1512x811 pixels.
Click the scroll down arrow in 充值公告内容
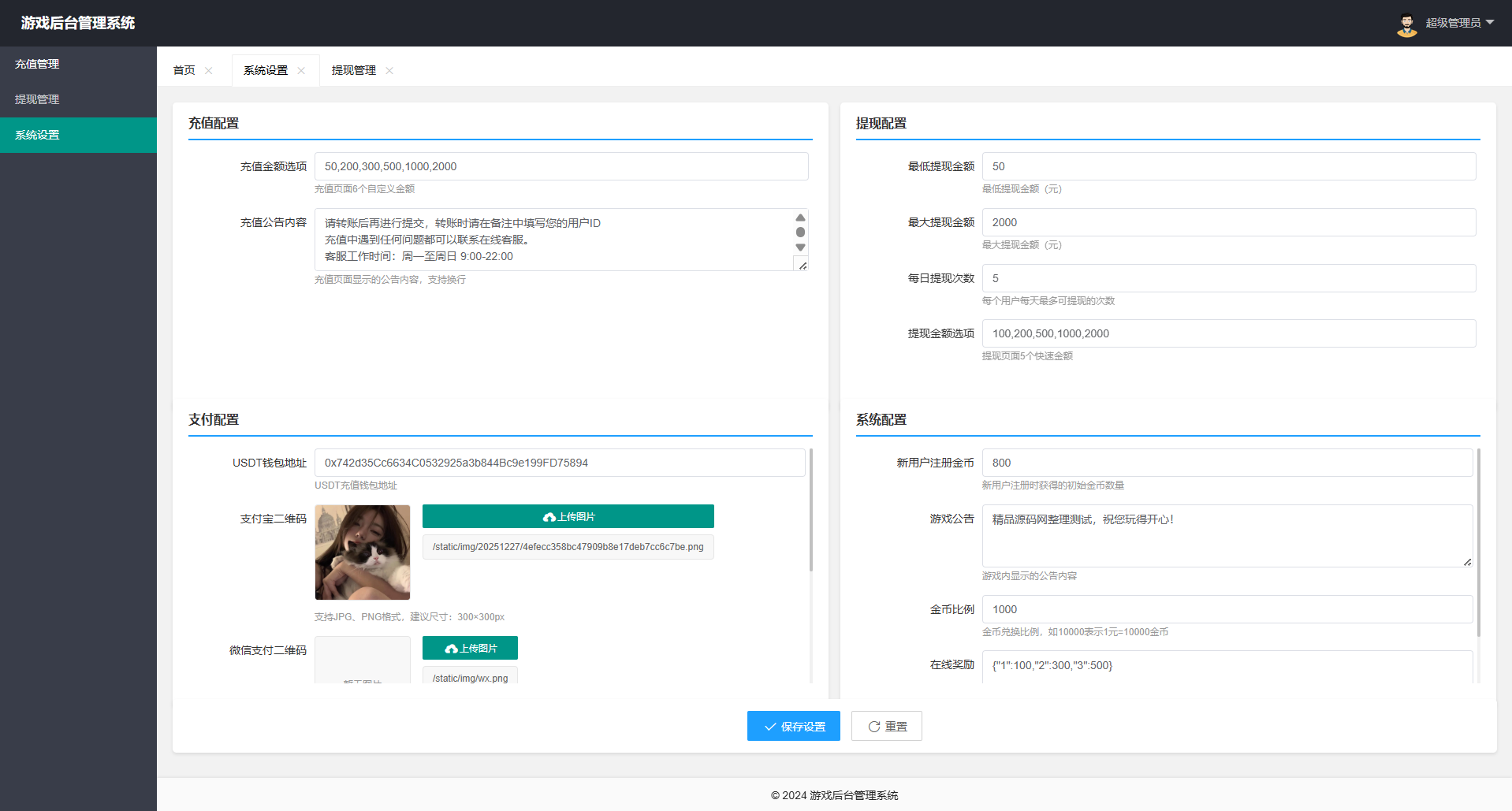800,247
